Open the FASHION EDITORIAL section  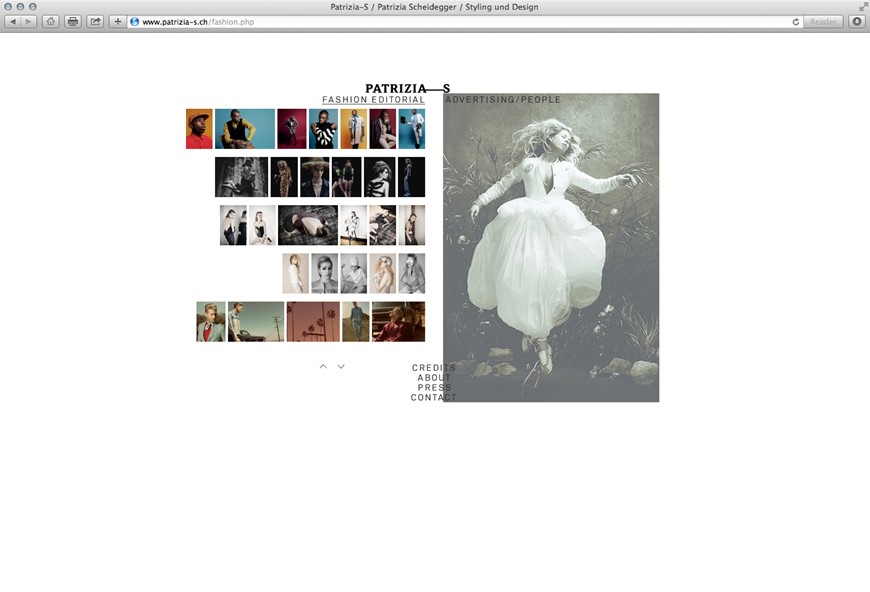pos(373,100)
